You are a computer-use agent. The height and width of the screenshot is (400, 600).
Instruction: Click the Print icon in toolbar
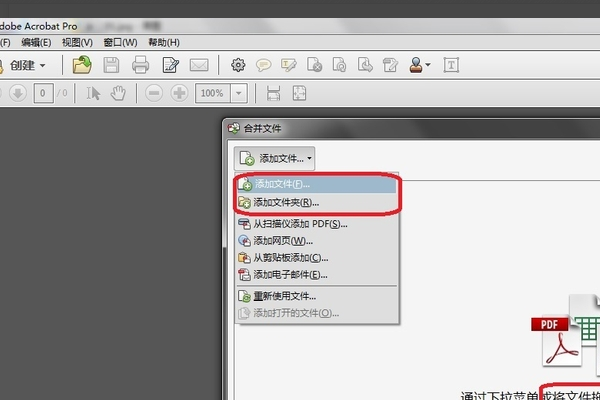(140, 65)
